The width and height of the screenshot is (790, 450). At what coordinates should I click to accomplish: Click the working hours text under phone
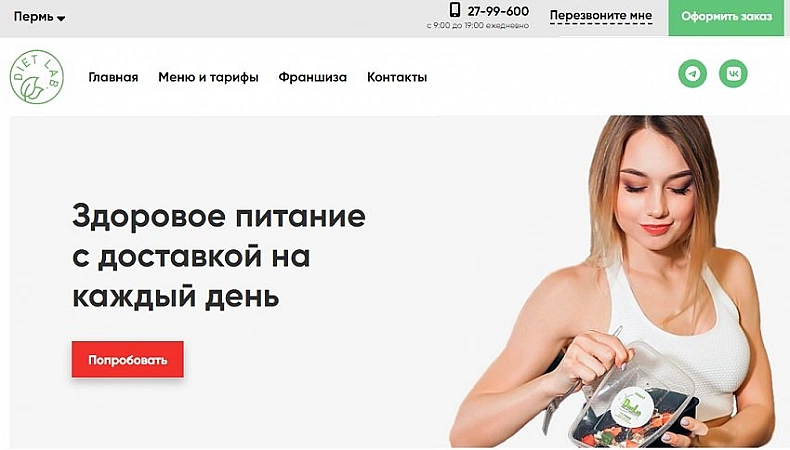pos(478,25)
